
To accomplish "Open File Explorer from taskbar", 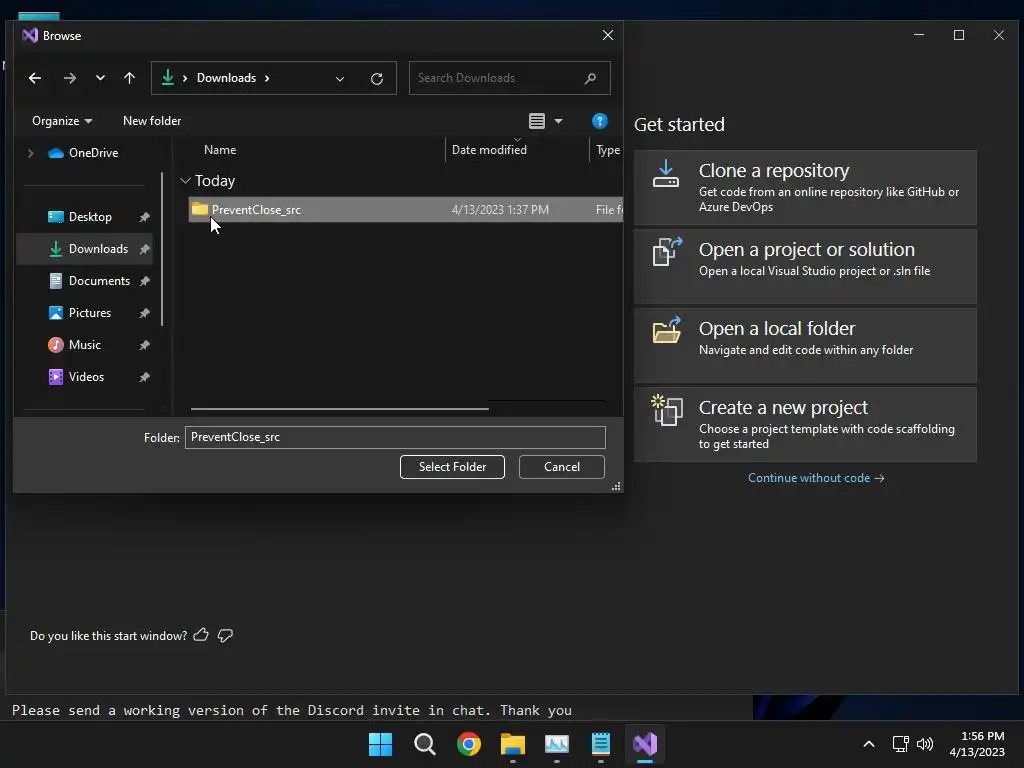I will (513, 744).
